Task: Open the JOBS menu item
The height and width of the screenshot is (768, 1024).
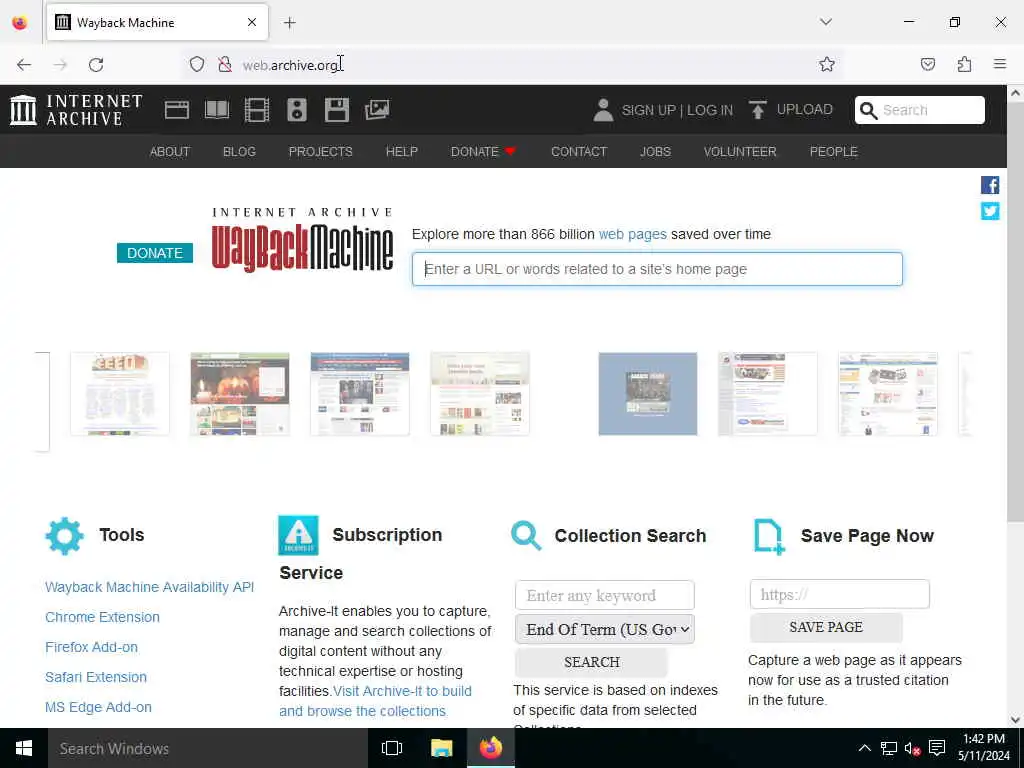Action: pyautogui.click(x=655, y=152)
